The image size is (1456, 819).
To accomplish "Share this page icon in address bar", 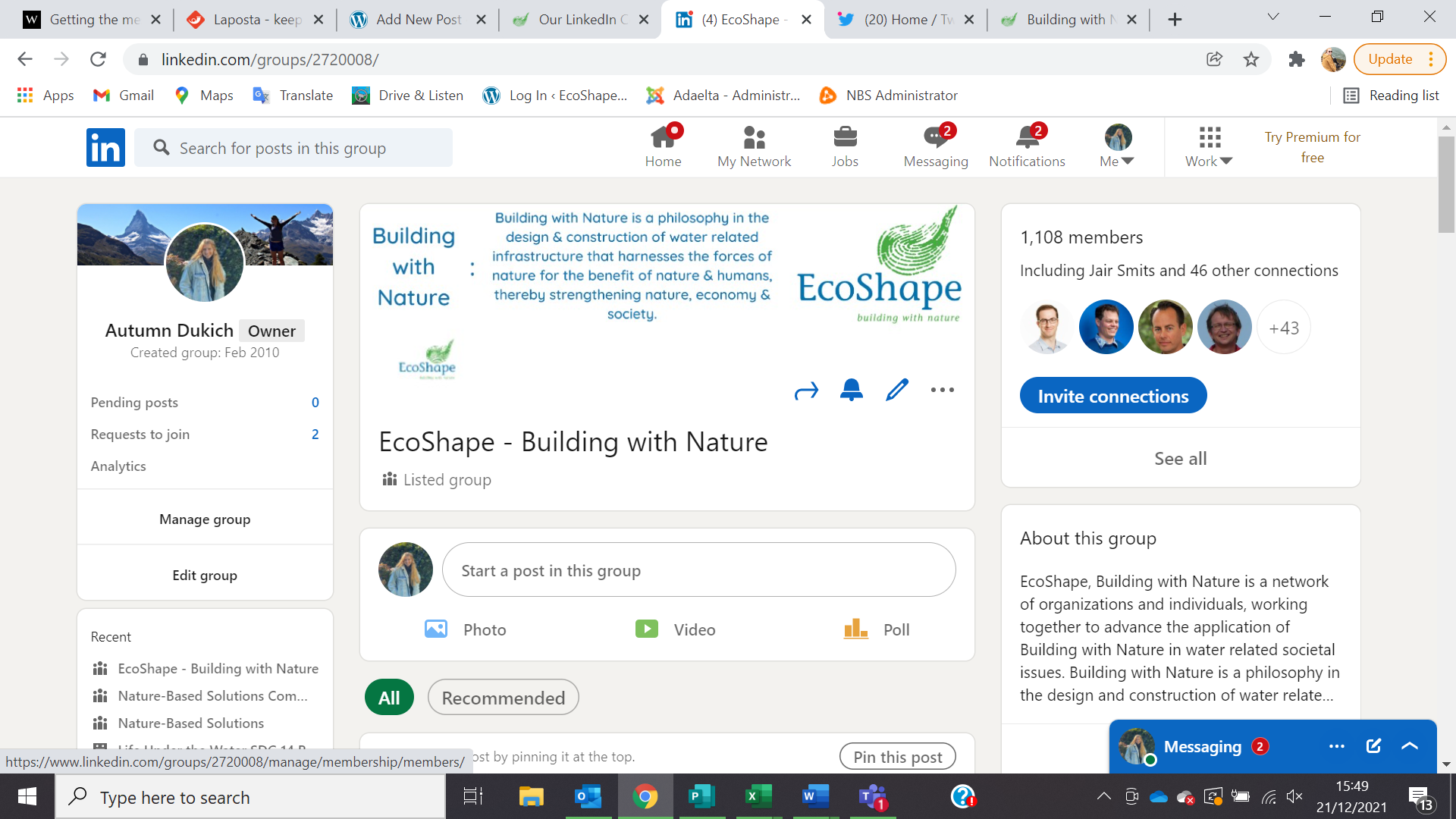I will [x=1214, y=59].
